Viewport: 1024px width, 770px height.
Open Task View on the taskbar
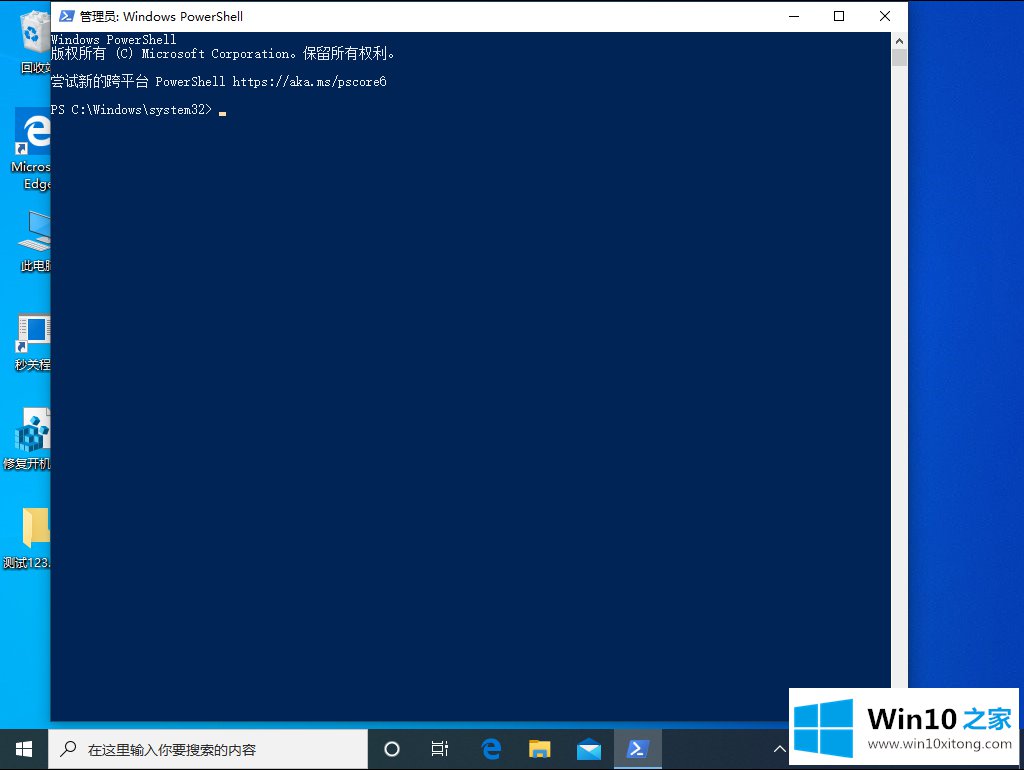440,749
